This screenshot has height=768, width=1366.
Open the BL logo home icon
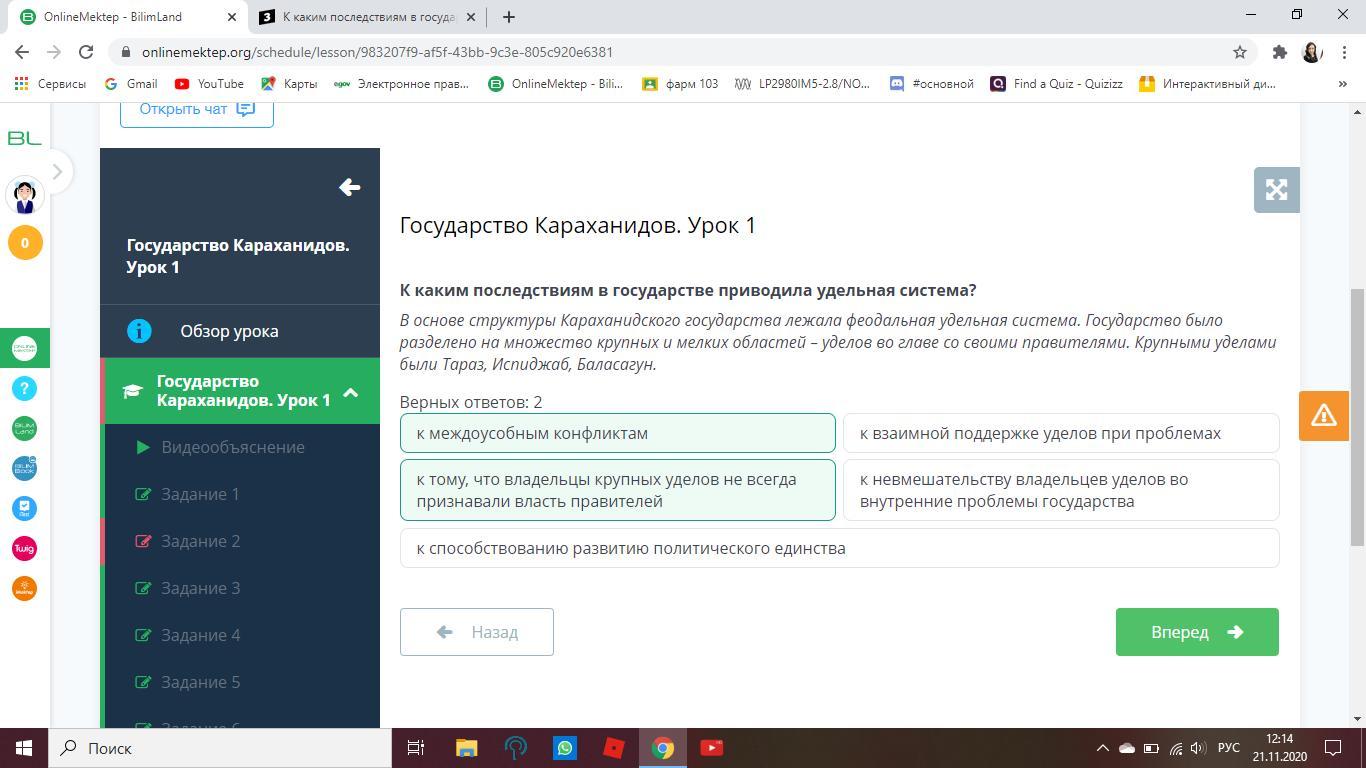[x=25, y=138]
